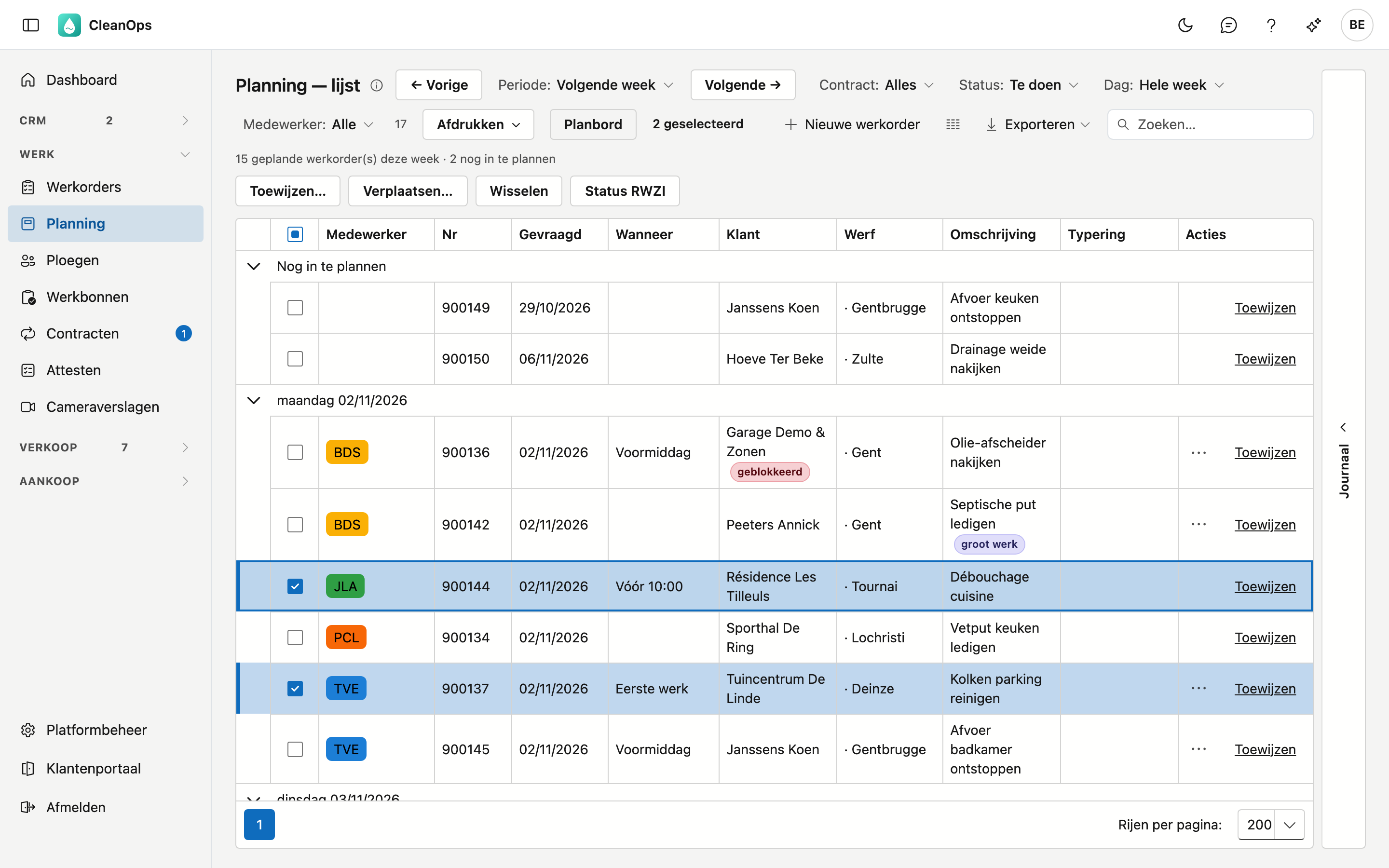Image resolution: width=1389 pixels, height=868 pixels.
Task: Open actions menu for order 900136
Action: click(1198, 452)
